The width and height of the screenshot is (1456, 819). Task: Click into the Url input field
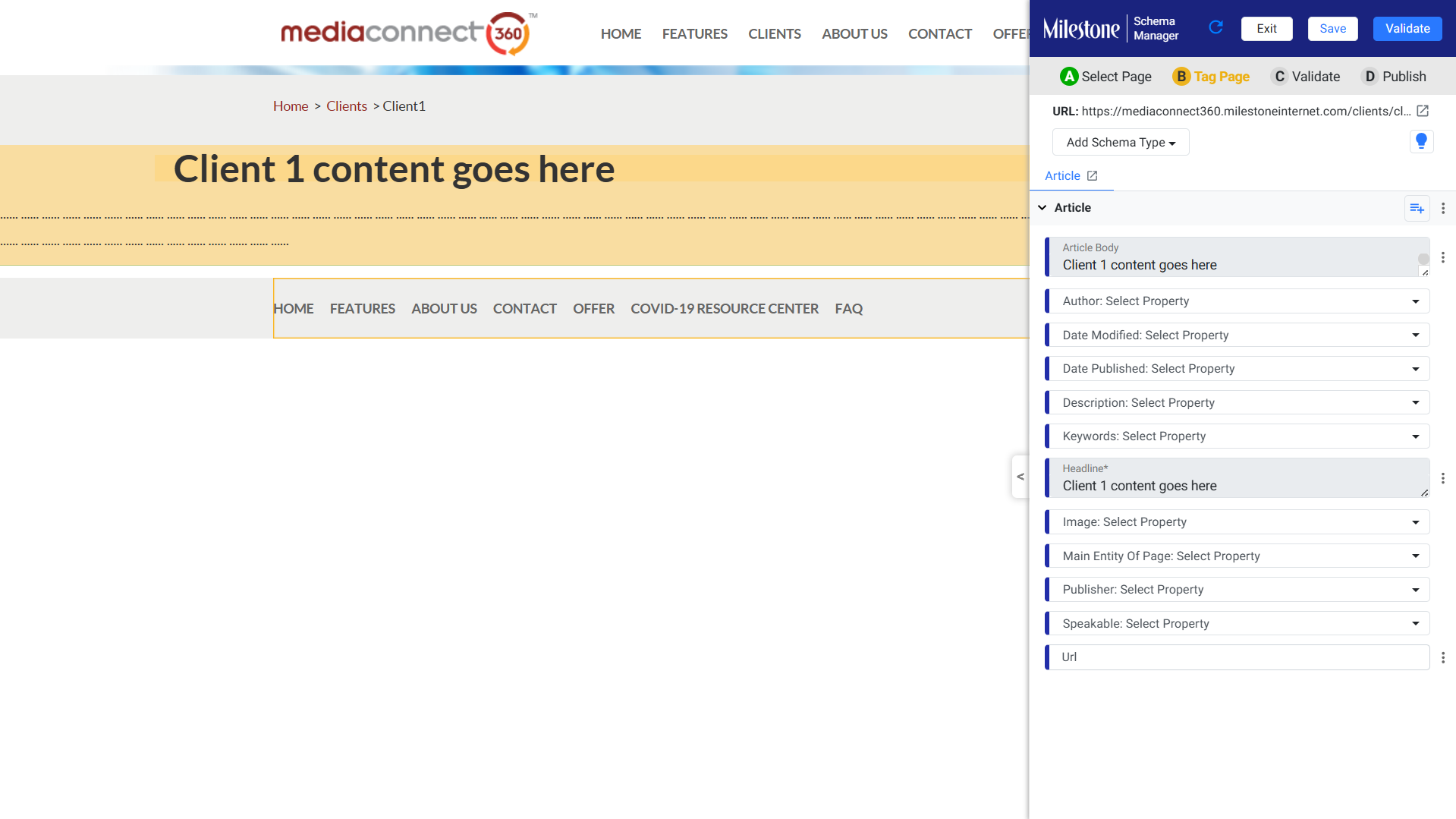point(1237,657)
